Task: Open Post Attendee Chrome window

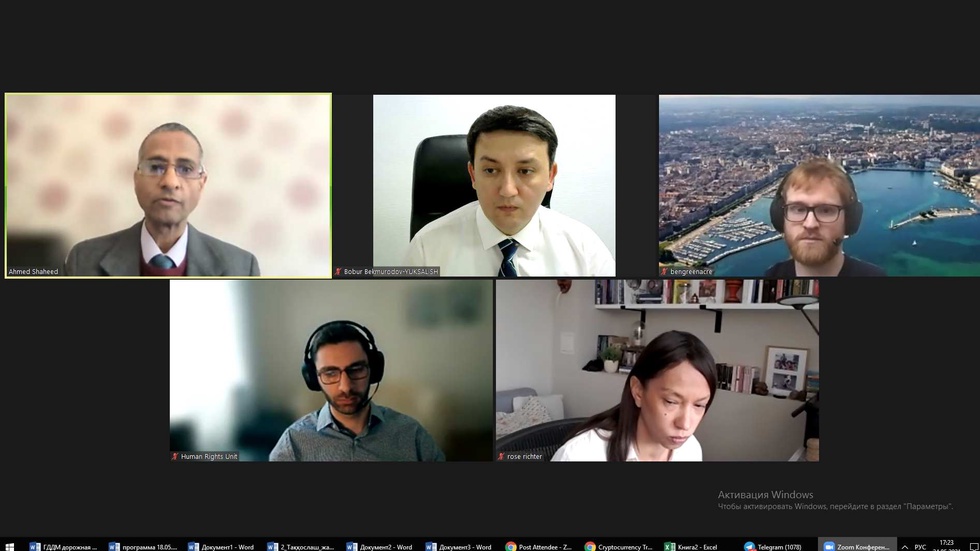Action: tap(538, 546)
